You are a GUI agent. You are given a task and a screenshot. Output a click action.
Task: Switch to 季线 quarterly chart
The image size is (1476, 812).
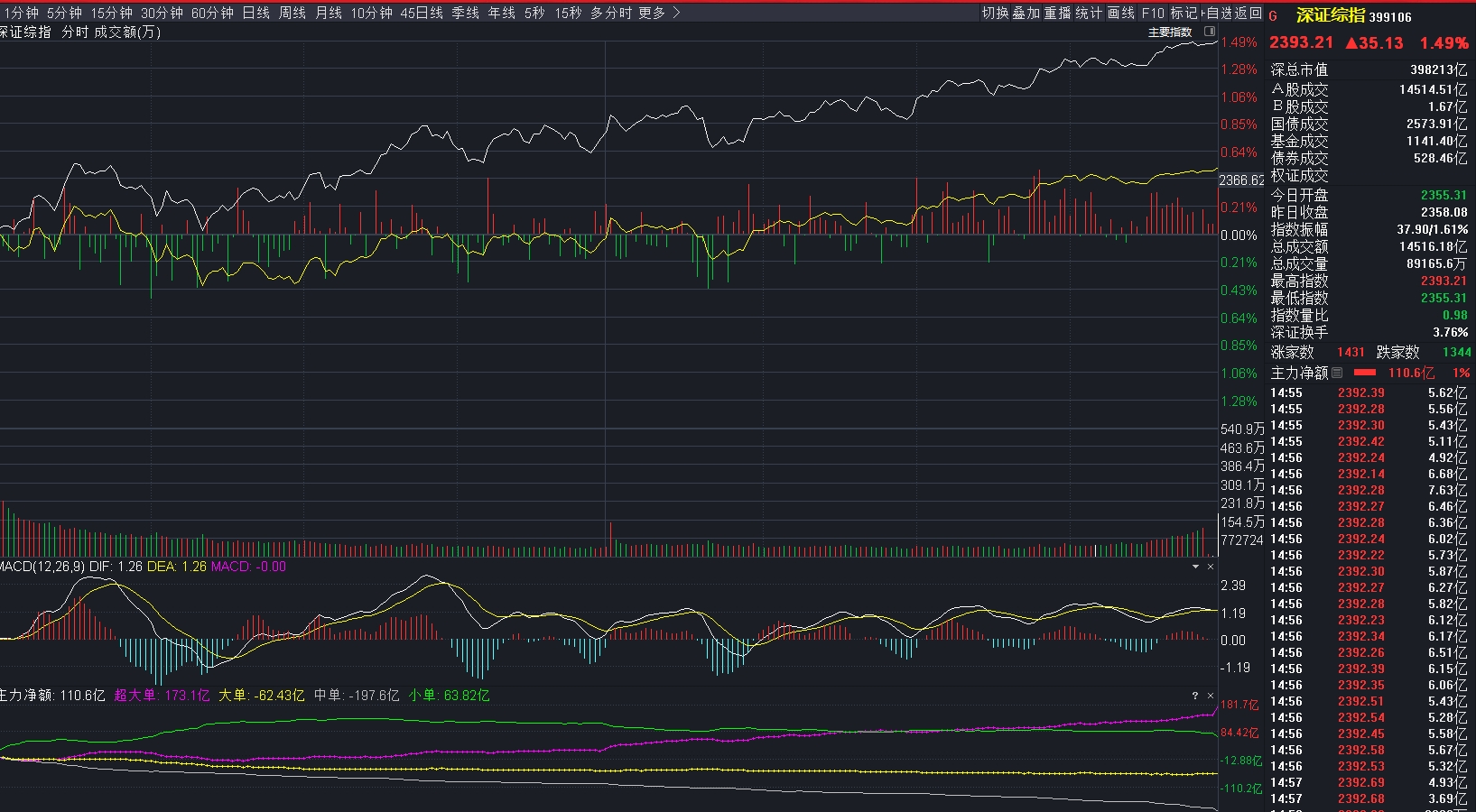(x=466, y=13)
